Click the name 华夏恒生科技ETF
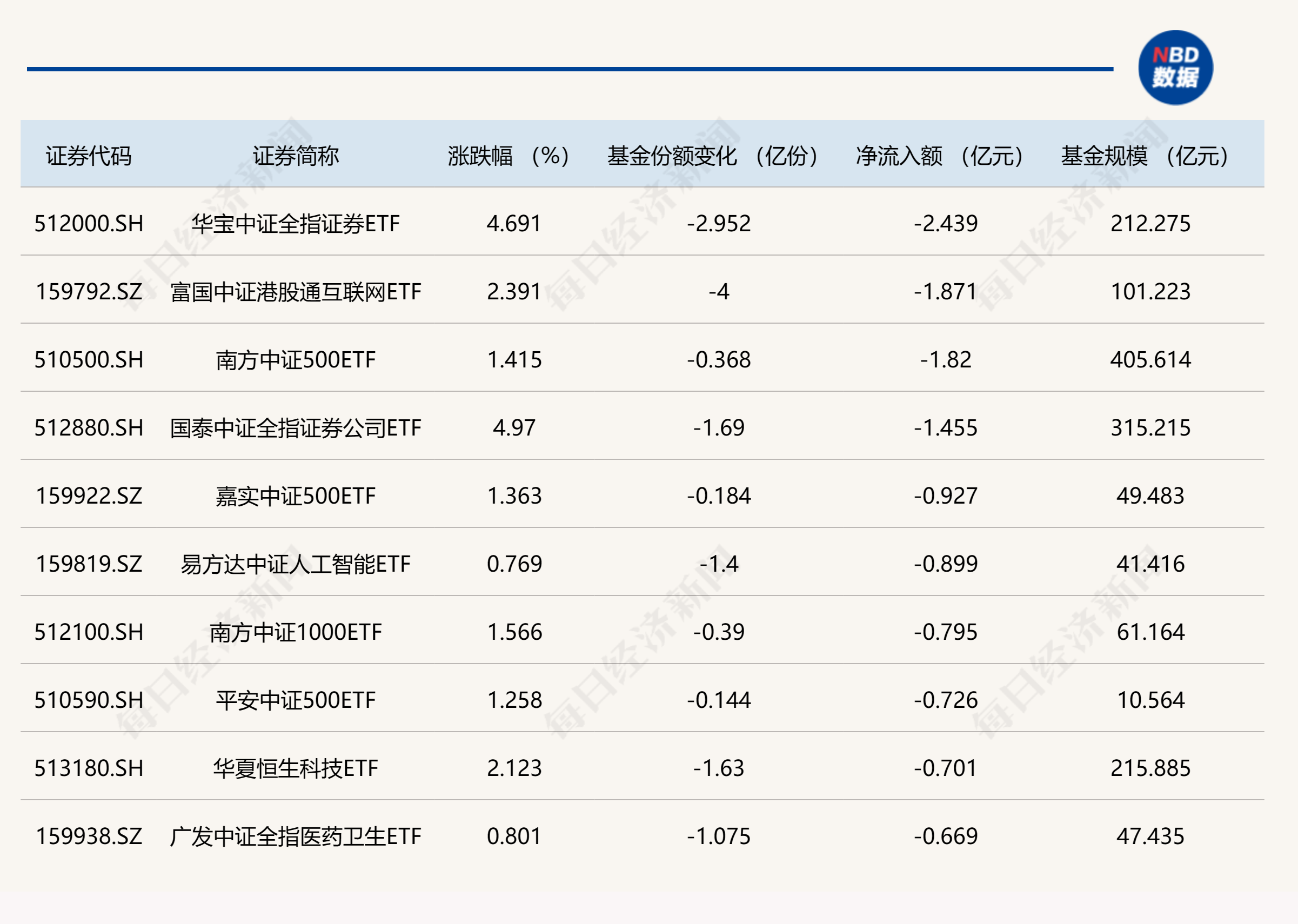1298x924 pixels. pos(296,768)
